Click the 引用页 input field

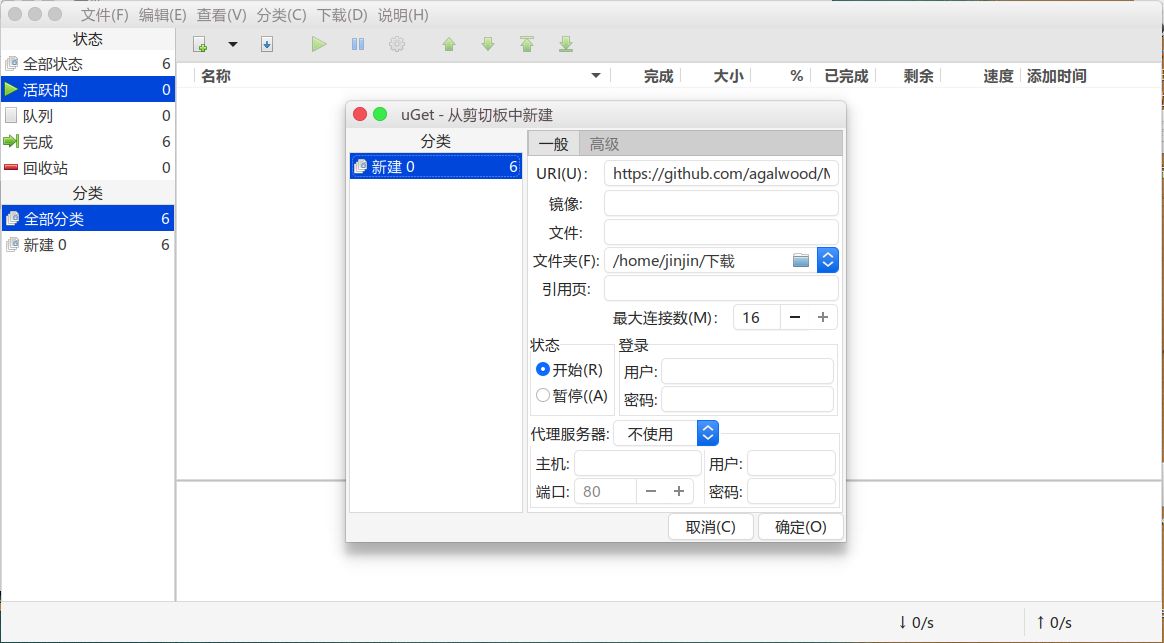pyautogui.click(x=721, y=289)
